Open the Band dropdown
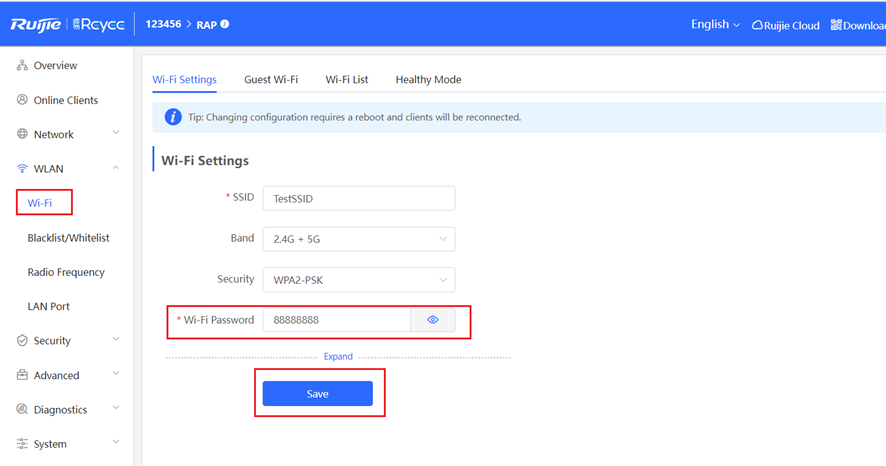Image resolution: width=886 pixels, height=466 pixels. pos(359,239)
